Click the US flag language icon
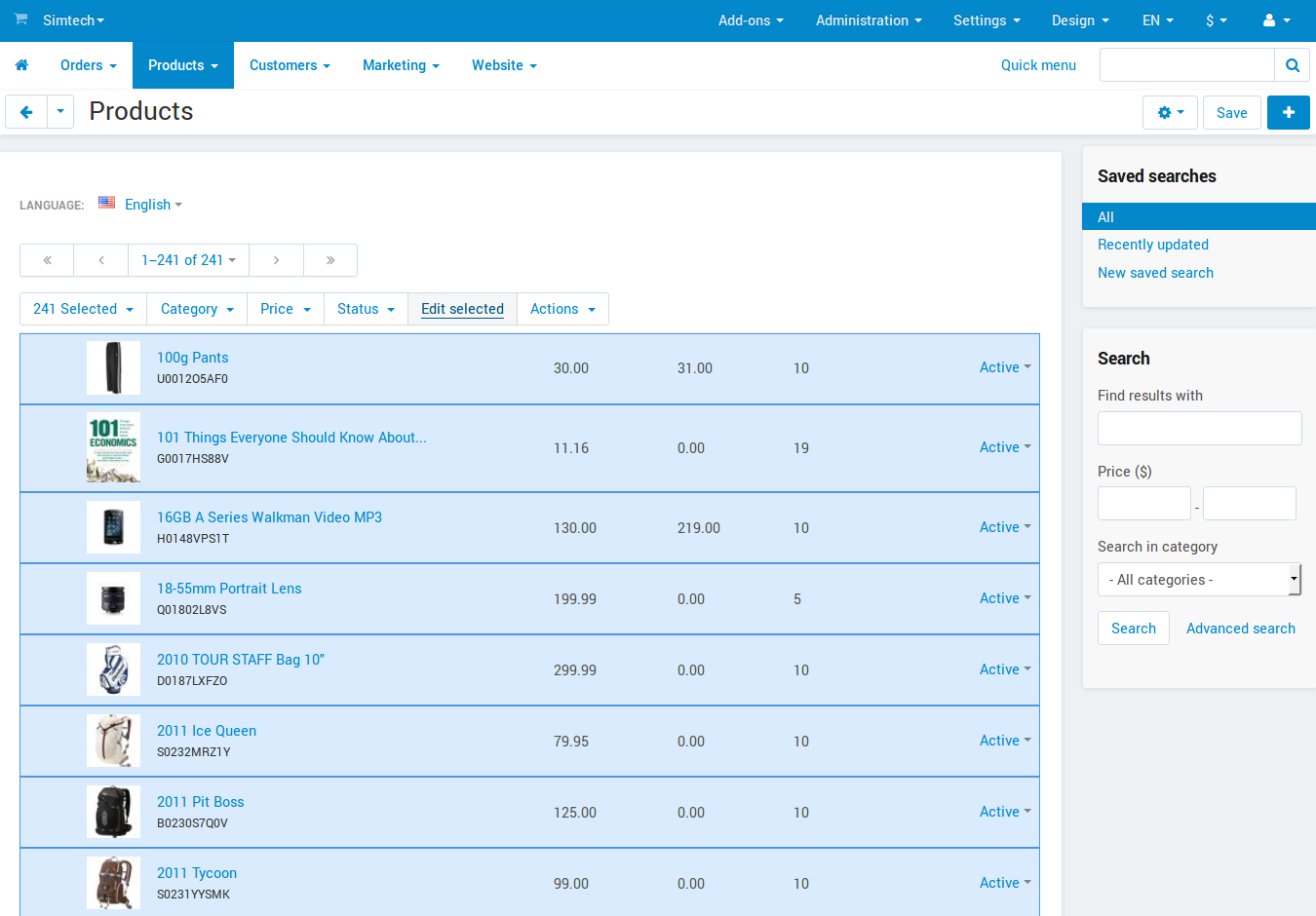The image size is (1316, 916). 107,203
